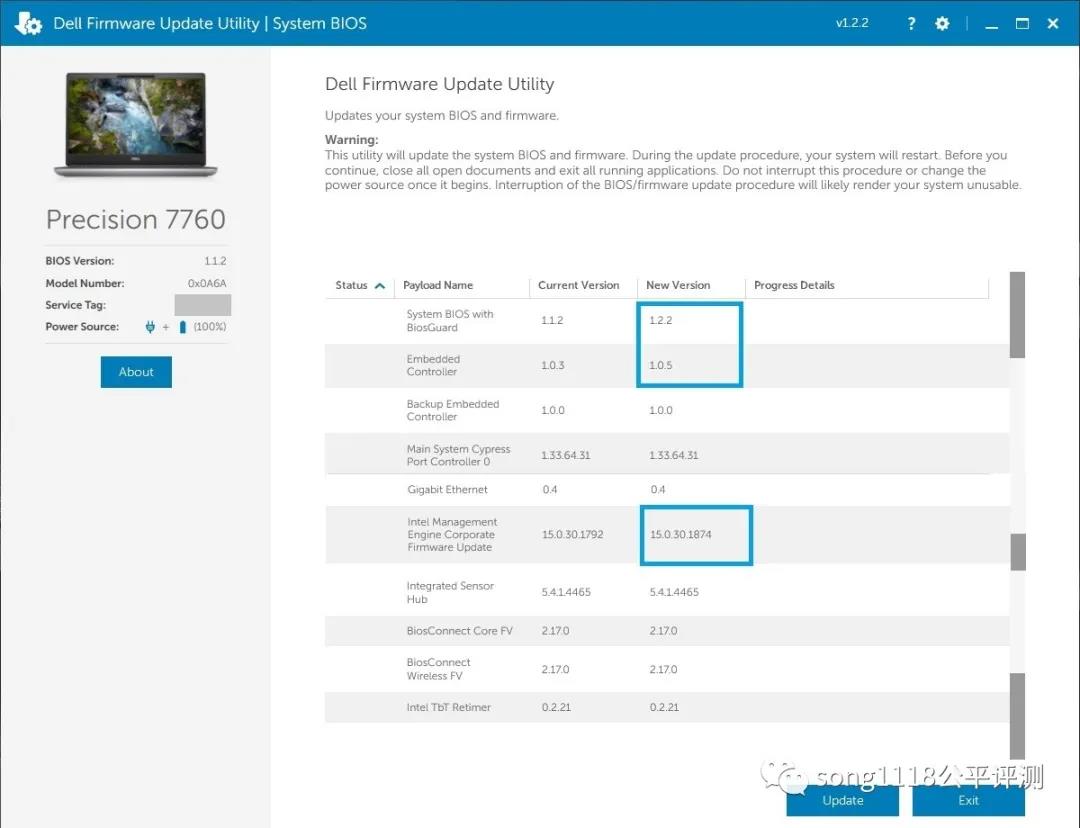
Task: Select System BIOS with BiosGuard row
Action: click(667, 321)
